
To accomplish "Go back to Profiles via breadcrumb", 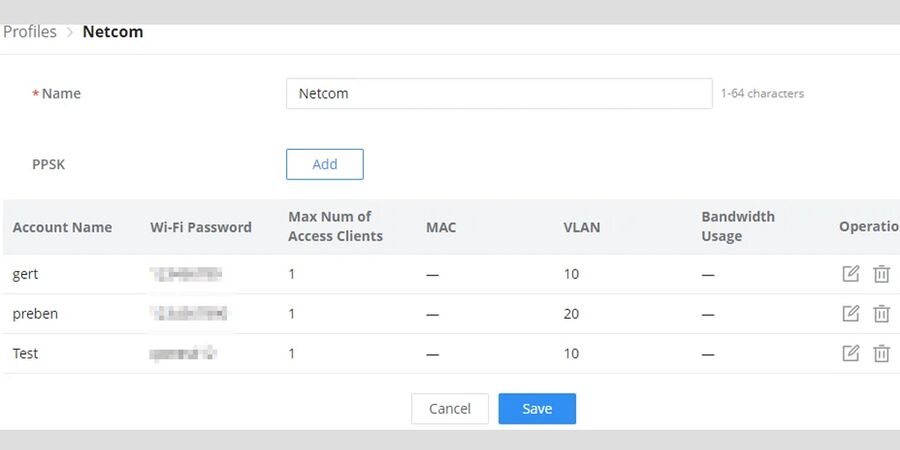I will [x=30, y=32].
